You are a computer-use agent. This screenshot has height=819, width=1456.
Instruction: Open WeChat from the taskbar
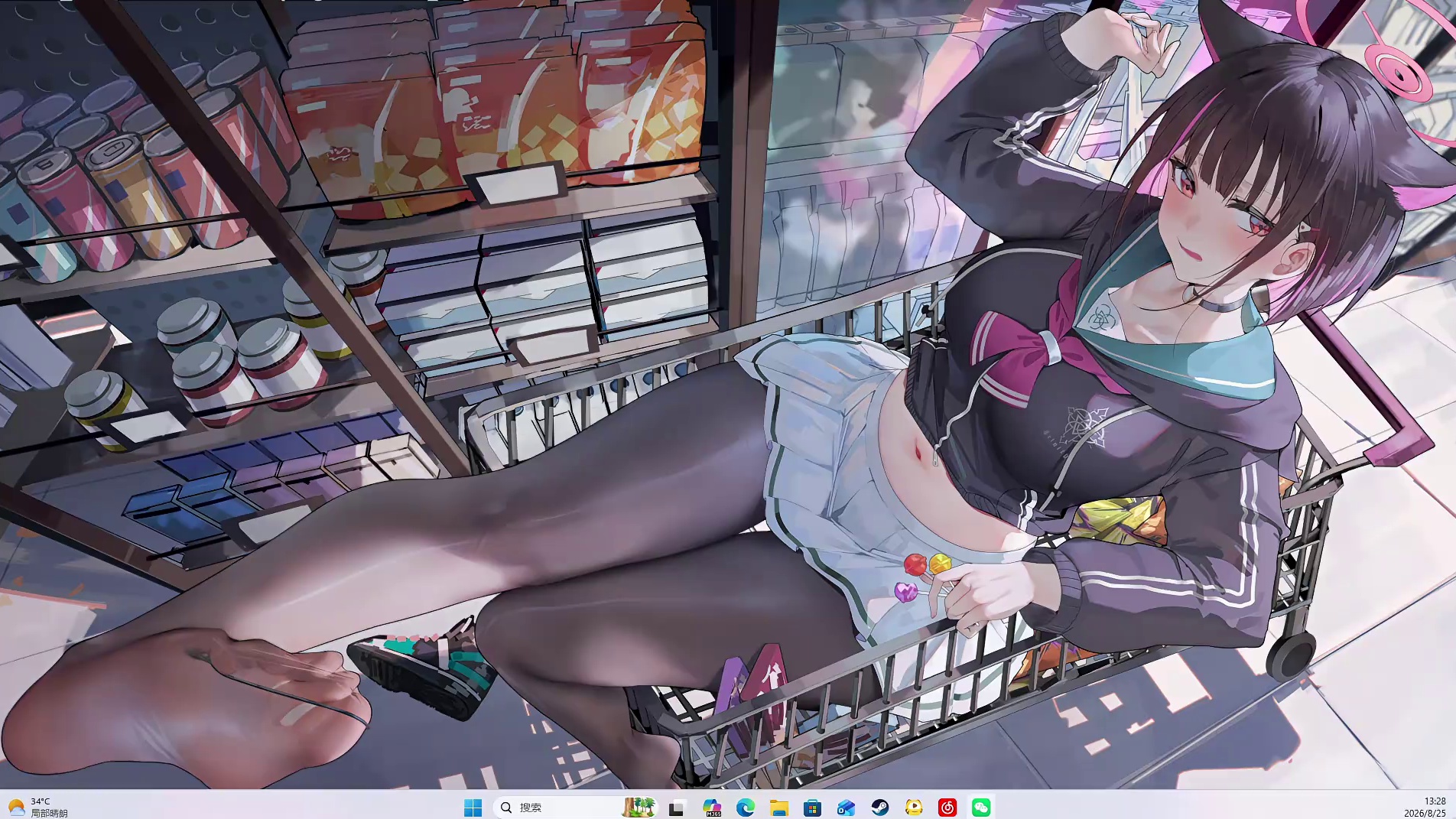[981, 808]
